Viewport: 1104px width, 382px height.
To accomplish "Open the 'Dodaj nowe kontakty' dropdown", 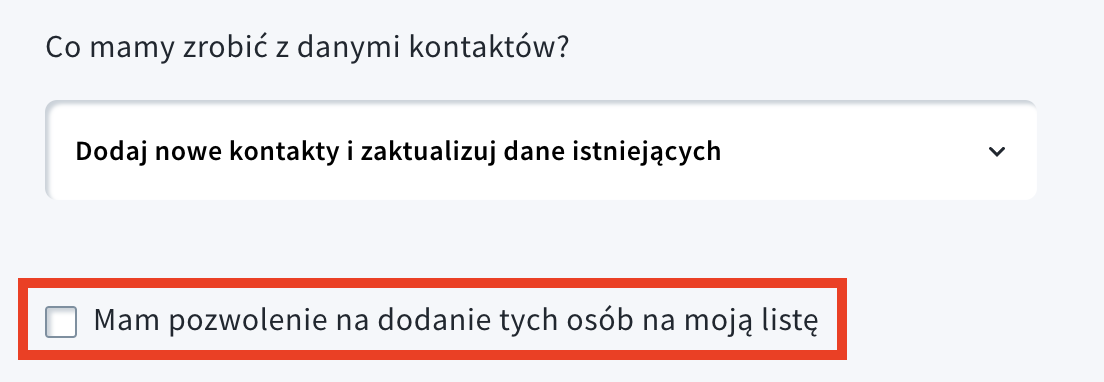I will point(541,151).
